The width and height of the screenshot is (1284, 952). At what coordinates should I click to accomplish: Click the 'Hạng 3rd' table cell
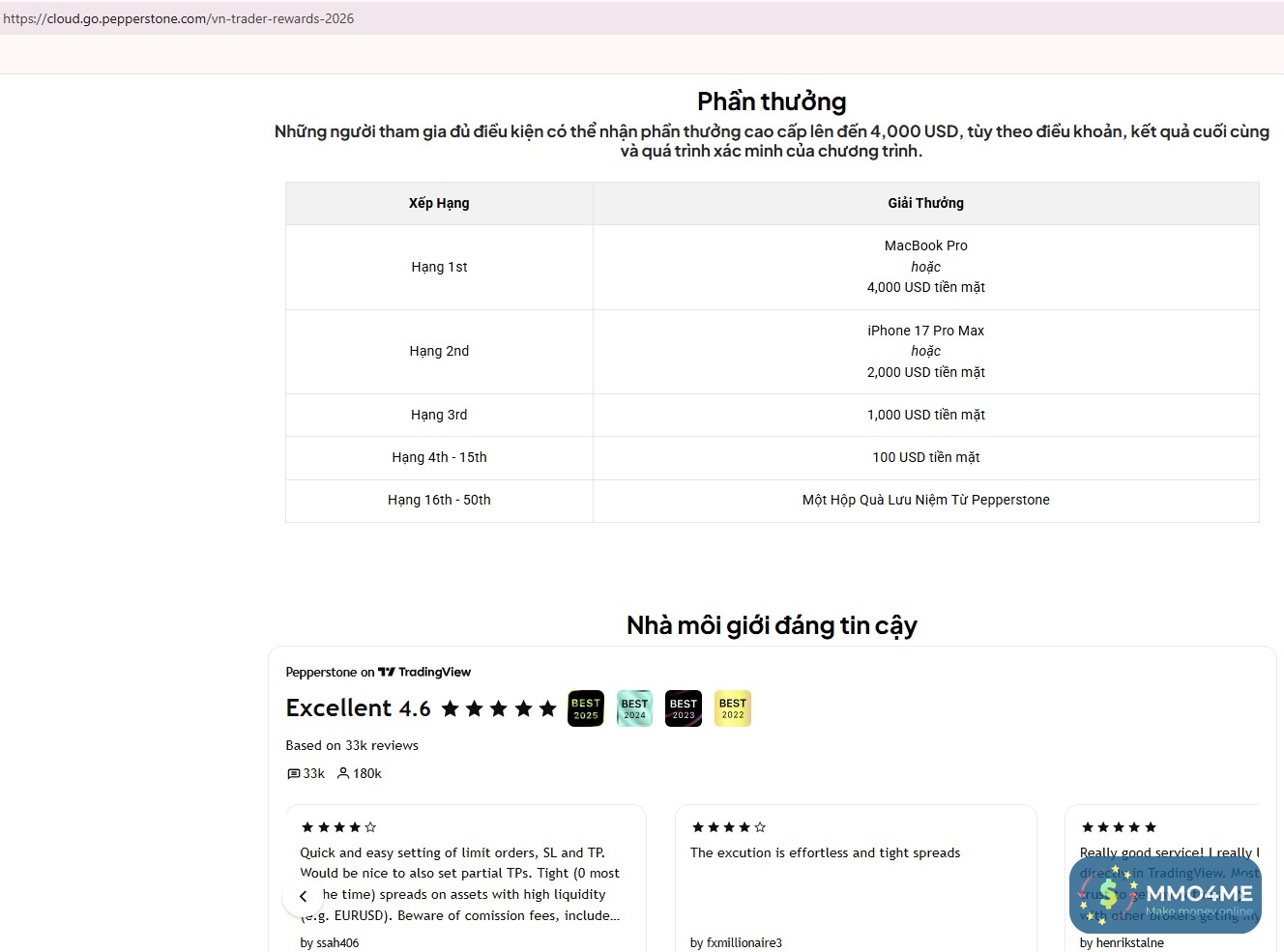point(439,415)
